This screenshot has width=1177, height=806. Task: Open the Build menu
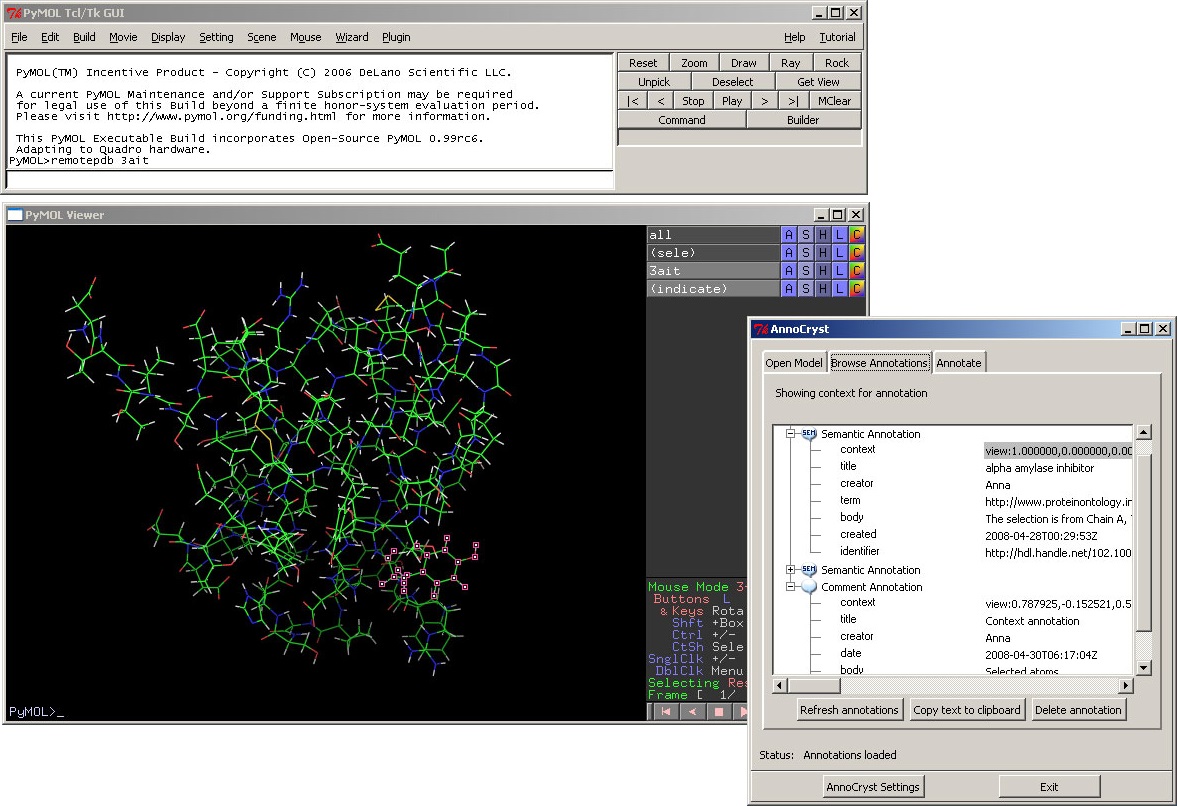(84, 37)
